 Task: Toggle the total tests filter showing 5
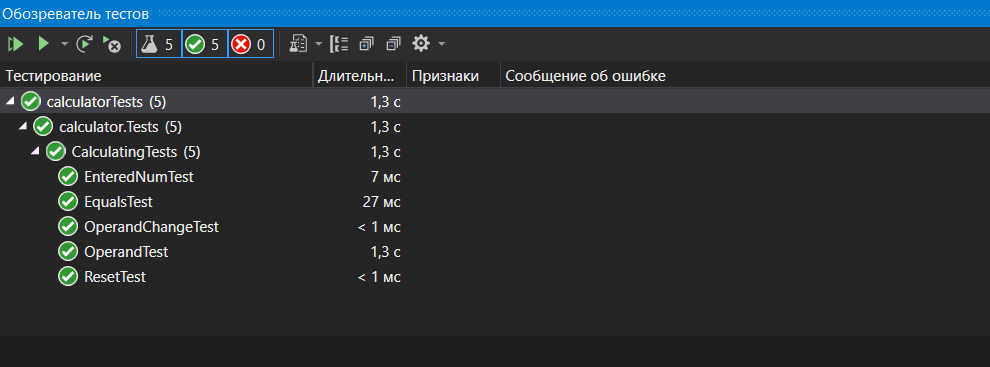[x=158, y=44]
